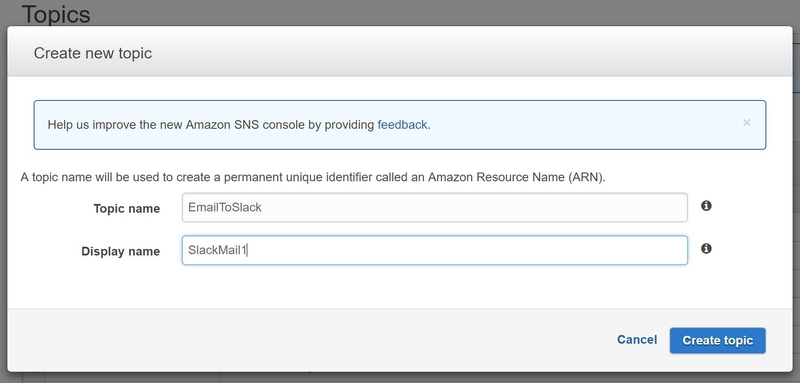Dismiss the SNS feedback banner with X
The image size is (800, 383).
(x=747, y=122)
